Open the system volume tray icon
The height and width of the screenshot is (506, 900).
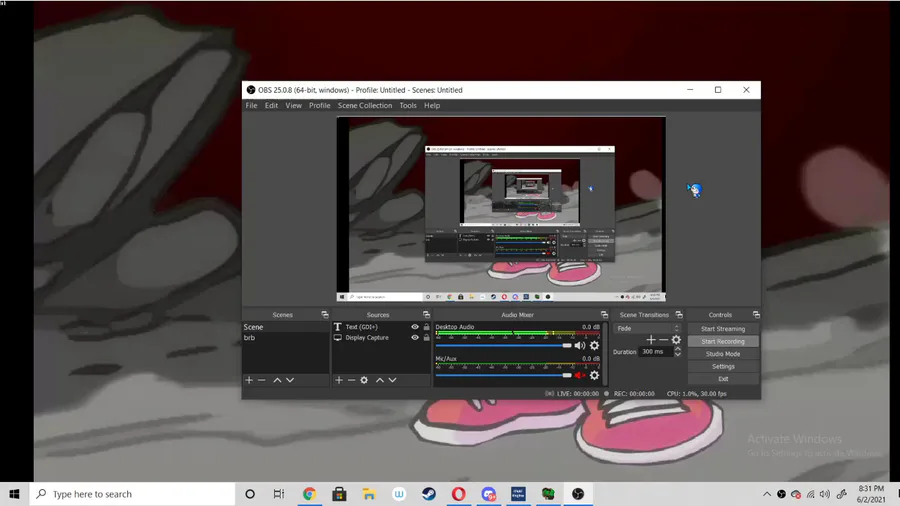(825, 494)
